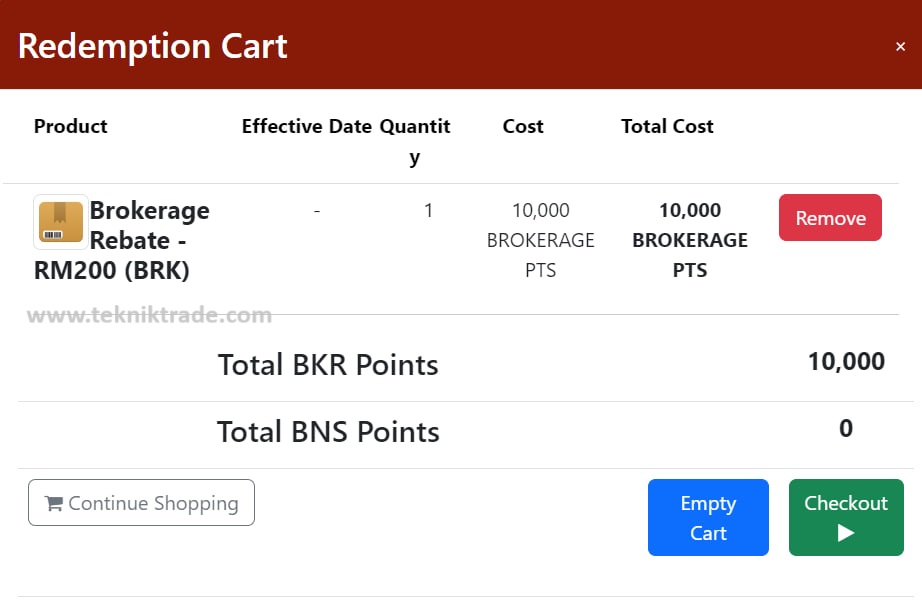Click the bold total cost 10,000 BROKERAGE PTS

(x=690, y=240)
